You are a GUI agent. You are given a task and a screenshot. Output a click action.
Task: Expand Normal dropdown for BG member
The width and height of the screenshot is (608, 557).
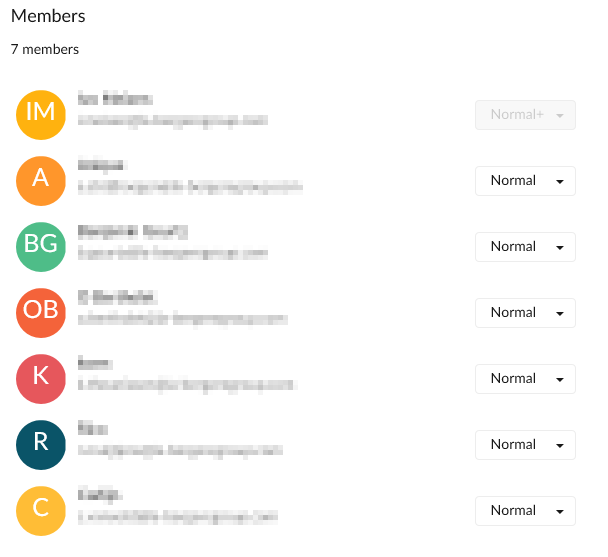click(525, 247)
